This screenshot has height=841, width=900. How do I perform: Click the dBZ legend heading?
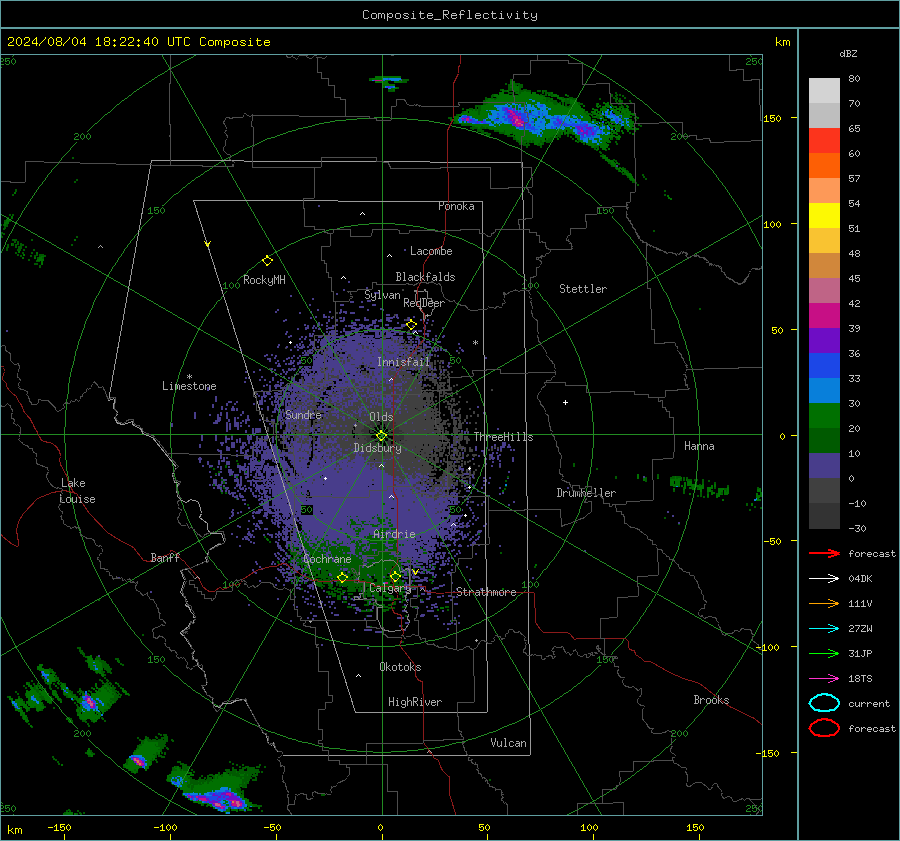pyautogui.click(x=848, y=53)
